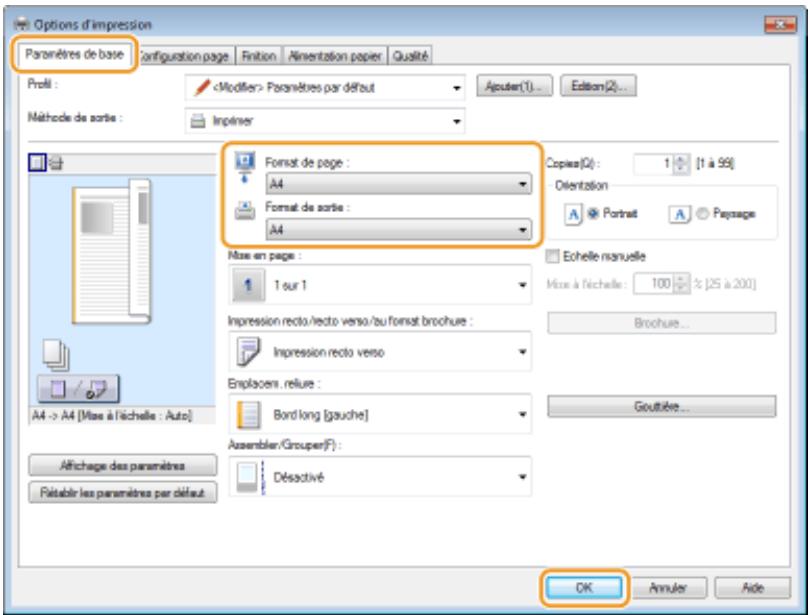Click the one-sided/two-sided toggle icon button
810x615 pixels.
tap(79, 389)
